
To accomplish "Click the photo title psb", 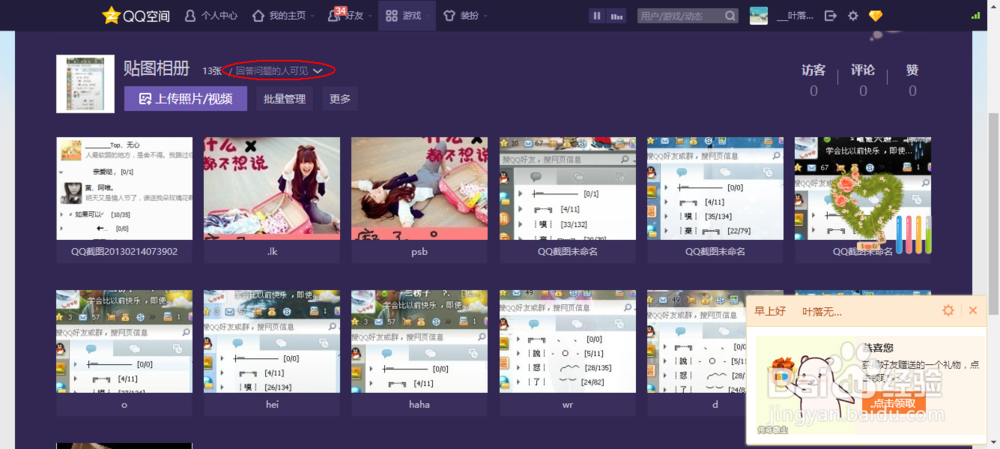I will (420, 251).
